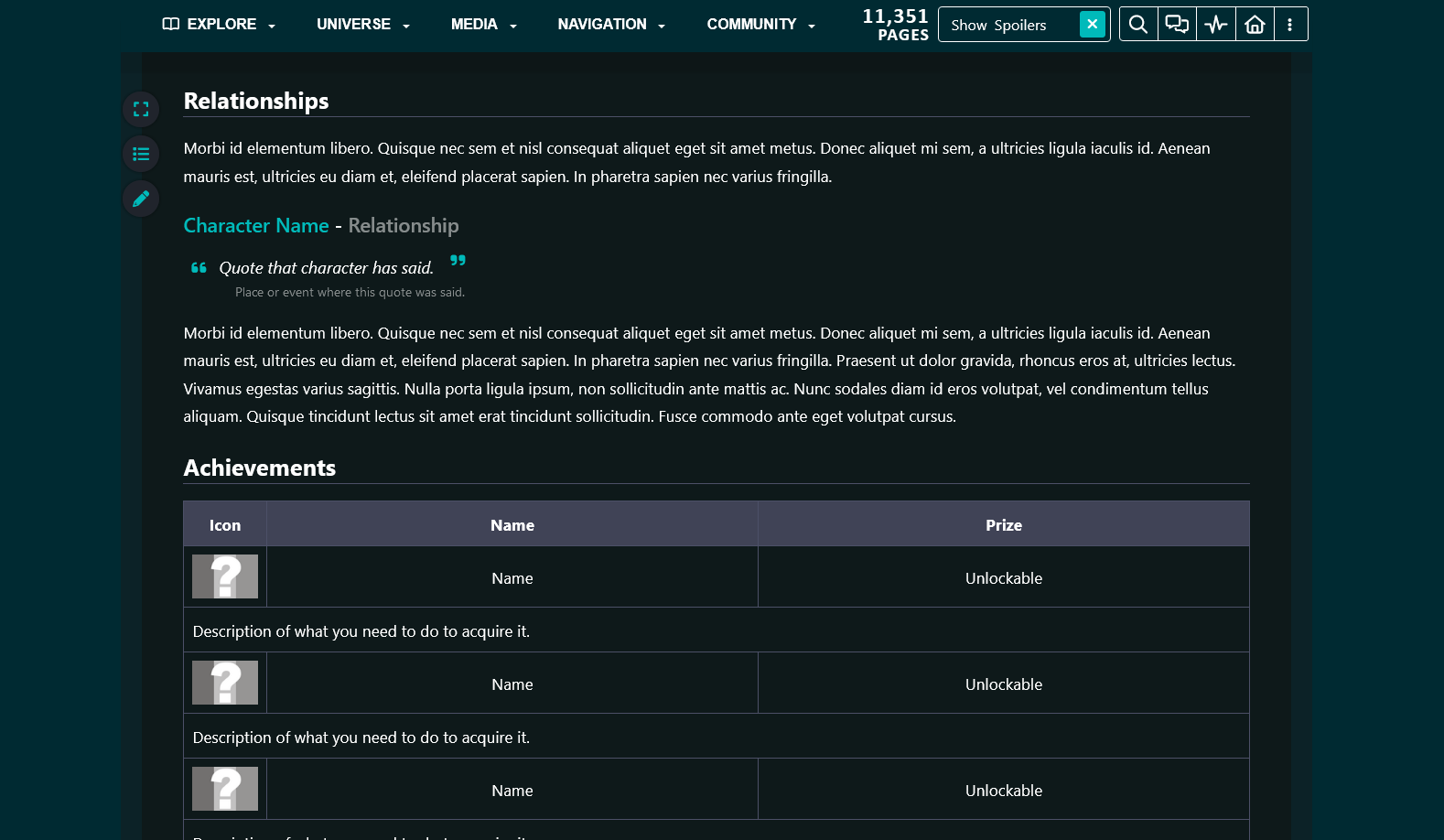Click the third achievement question-mark image
The image size is (1444, 840).
[x=225, y=789]
